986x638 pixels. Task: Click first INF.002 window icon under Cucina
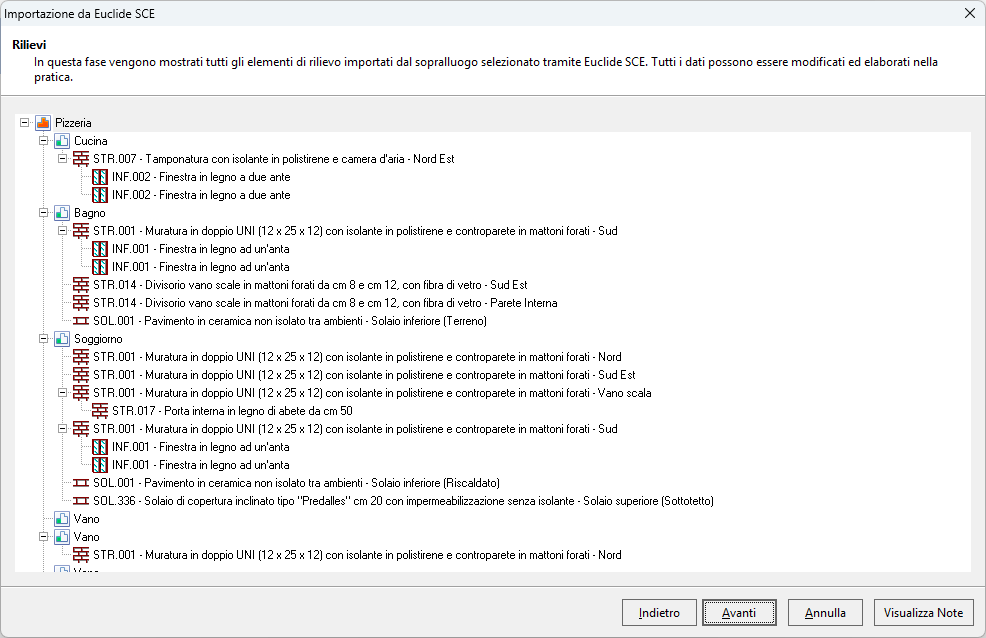[100, 177]
